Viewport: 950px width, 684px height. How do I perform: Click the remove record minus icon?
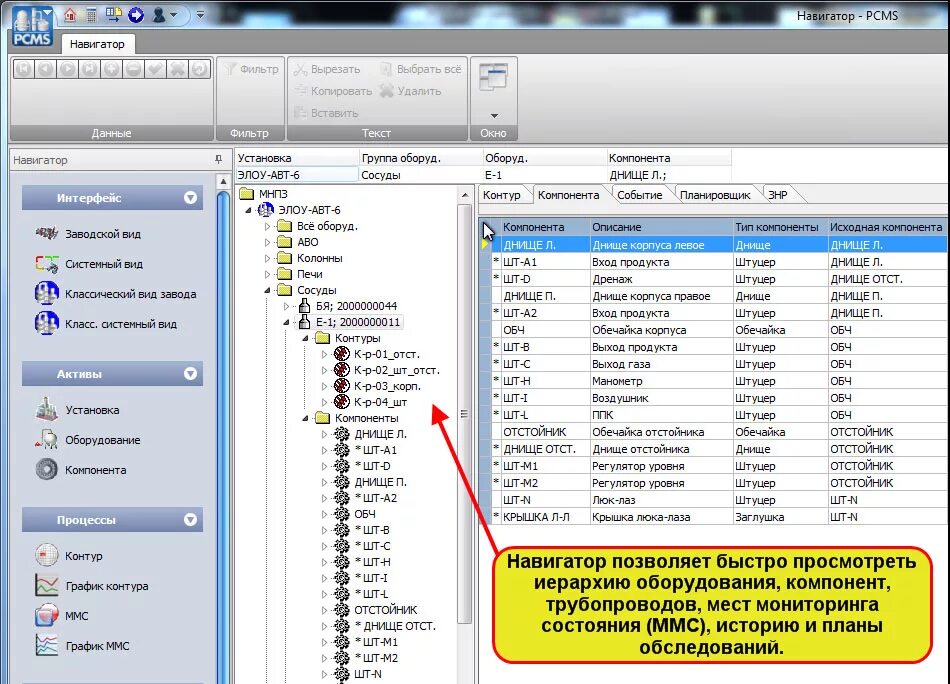133,69
